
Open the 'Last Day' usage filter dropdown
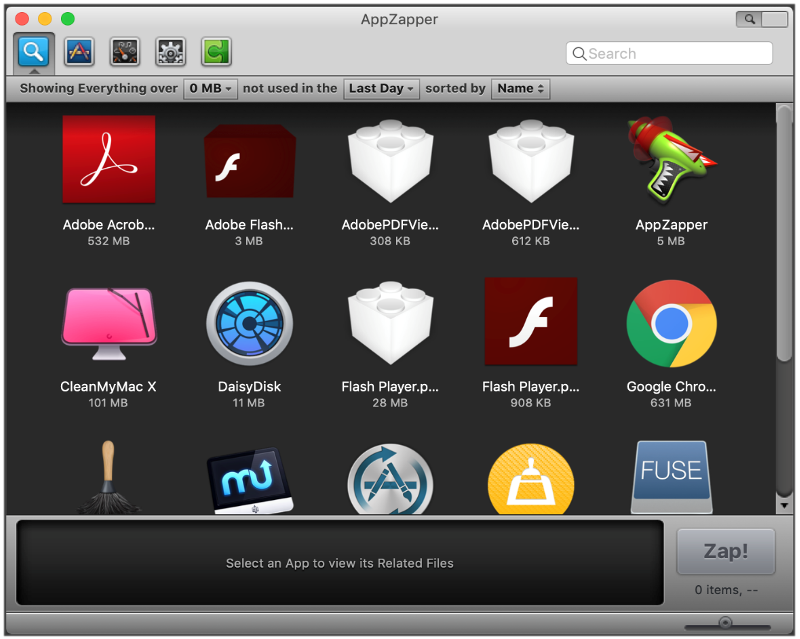pyautogui.click(x=381, y=89)
